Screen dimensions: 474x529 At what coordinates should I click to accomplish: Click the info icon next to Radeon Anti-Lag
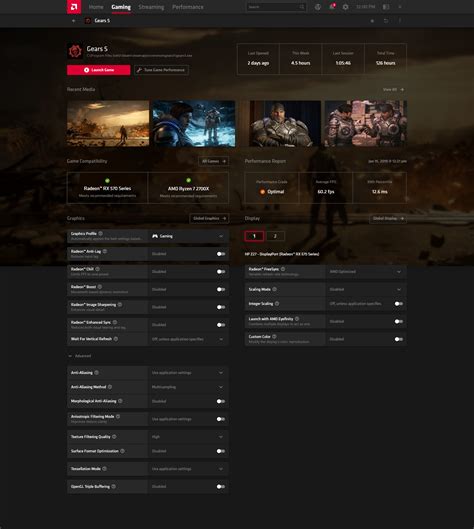pyautogui.click(x=105, y=251)
